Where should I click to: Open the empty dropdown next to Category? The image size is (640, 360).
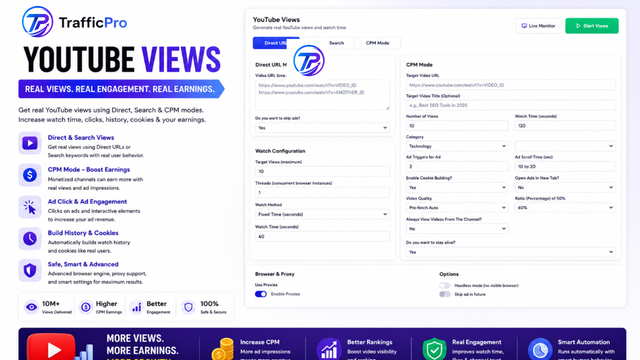pos(565,146)
